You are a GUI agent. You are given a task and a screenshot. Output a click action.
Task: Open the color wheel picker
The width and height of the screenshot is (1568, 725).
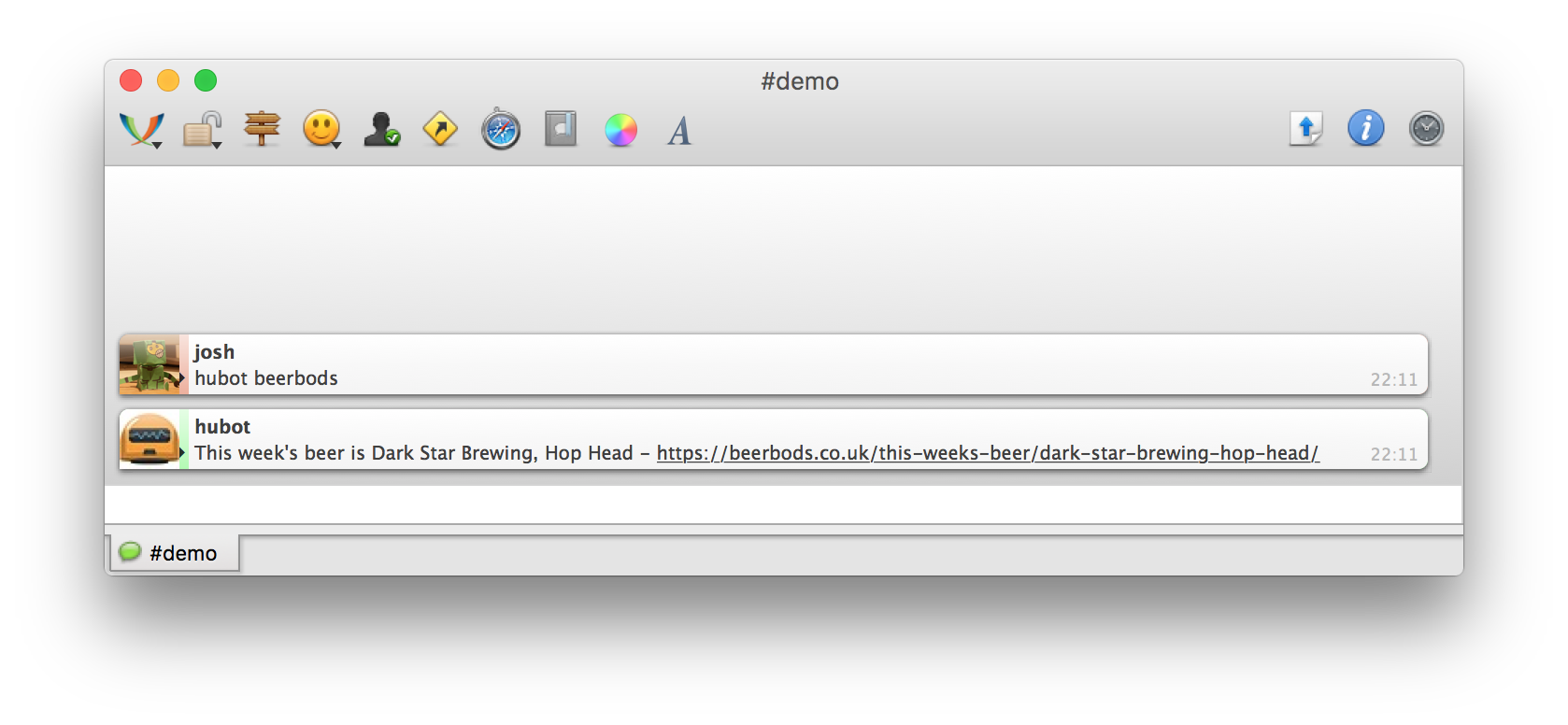(620, 130)
